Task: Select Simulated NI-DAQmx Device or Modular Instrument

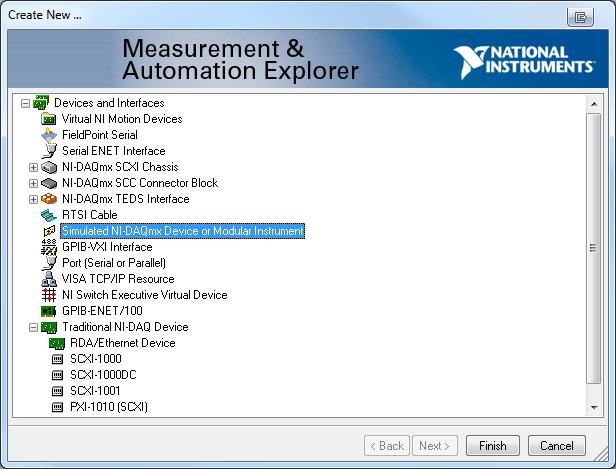Action: tap(183, 231)
